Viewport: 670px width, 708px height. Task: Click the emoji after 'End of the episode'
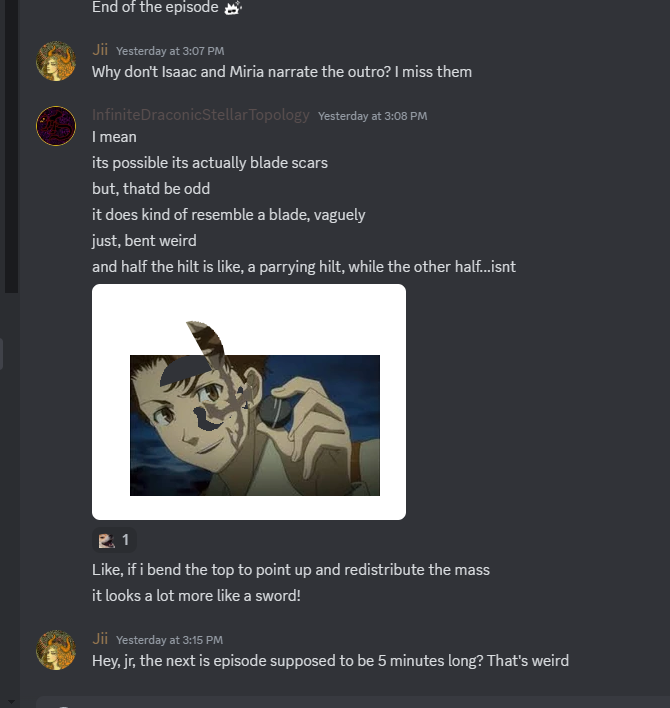[233, 8]
